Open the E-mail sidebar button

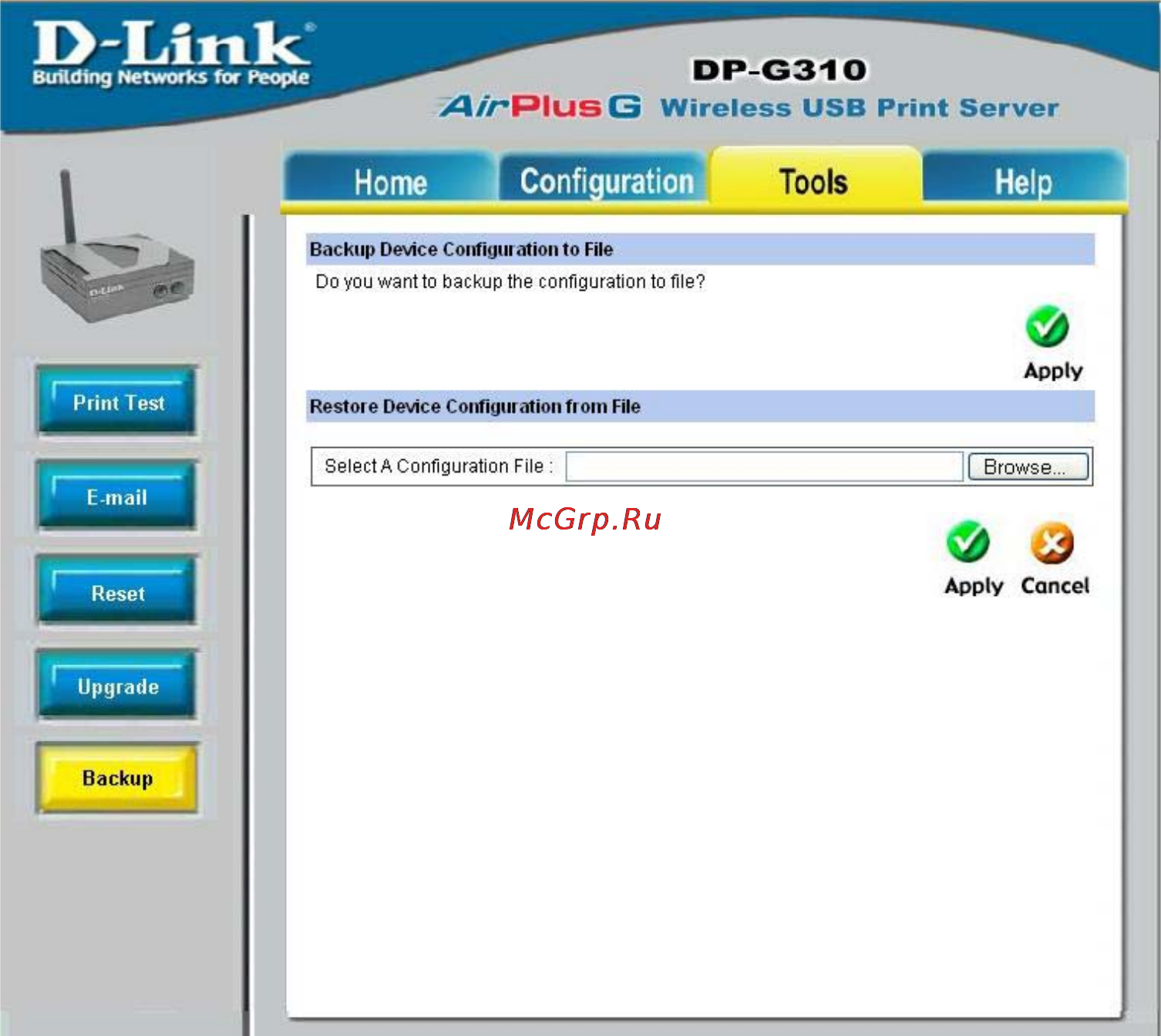tap(117, 496)
